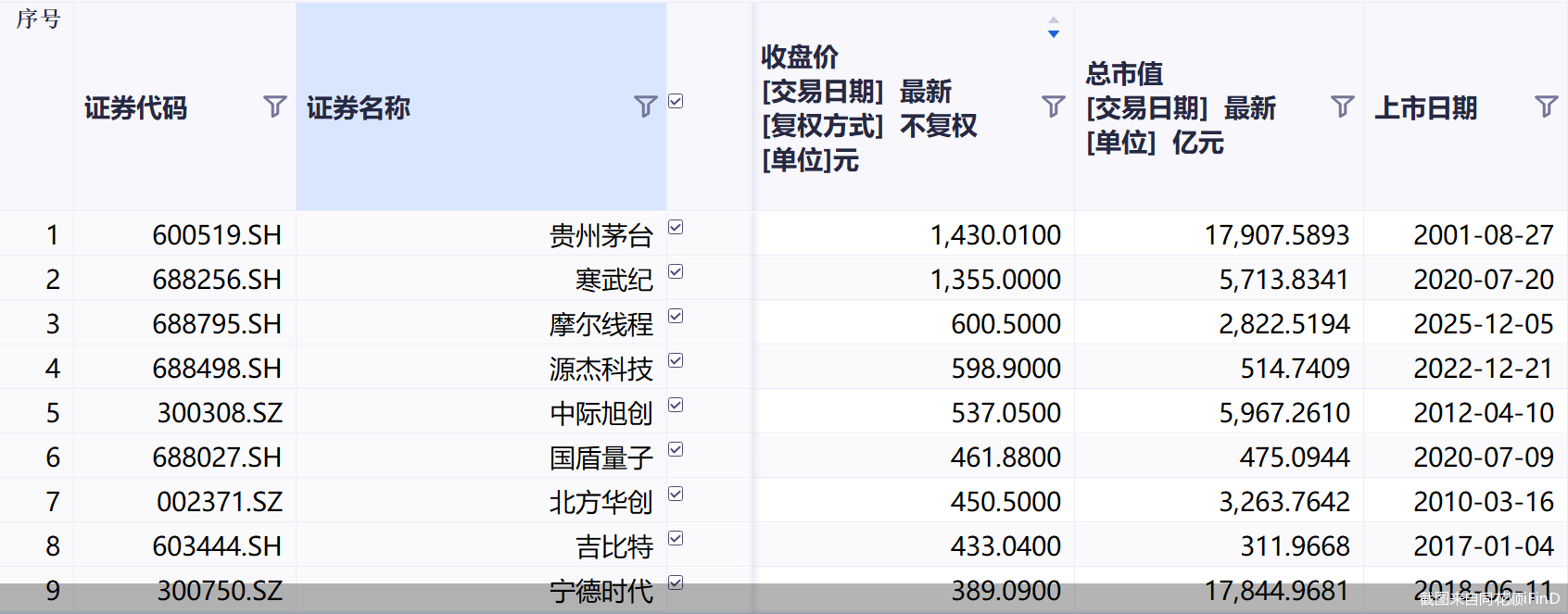The image size is (1568, 614).
Task: Click stock name 贵州茅台
Action: pyautogui.click(x=601, y=235)
